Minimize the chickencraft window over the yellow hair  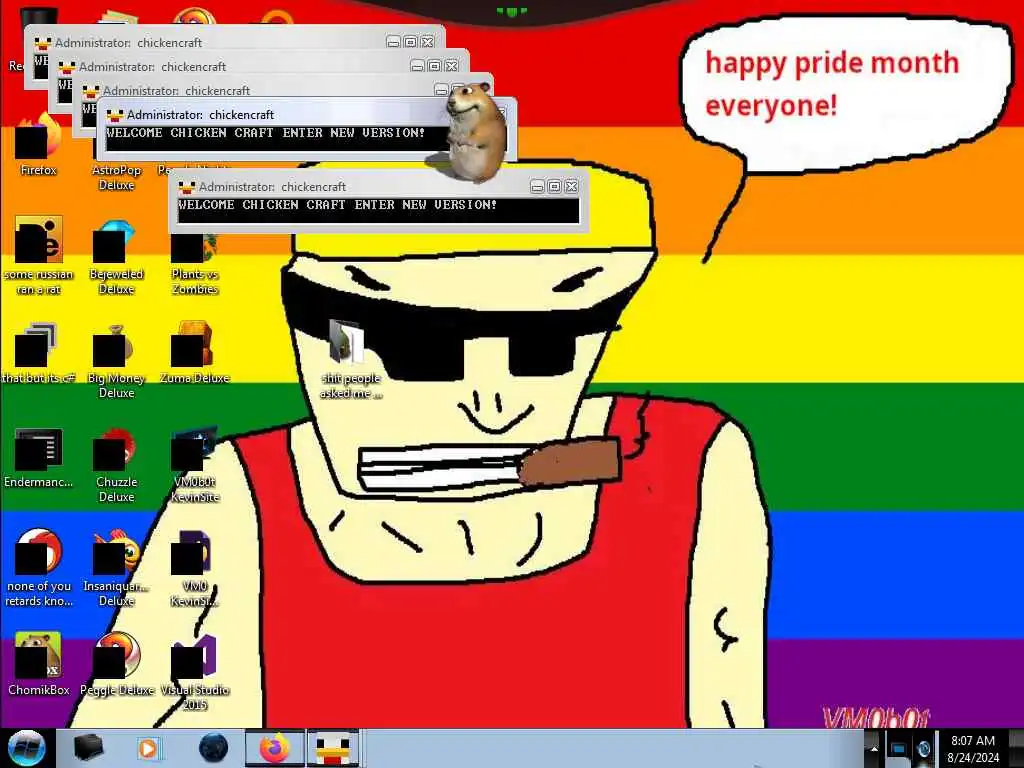point(537,187)
